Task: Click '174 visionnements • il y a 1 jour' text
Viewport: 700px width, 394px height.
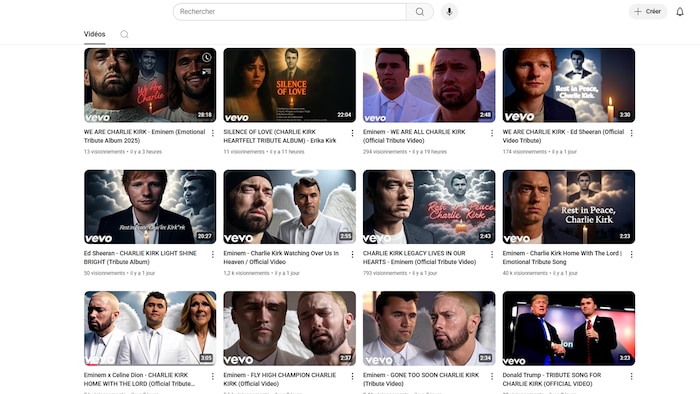Action: [x=540, y=152]
